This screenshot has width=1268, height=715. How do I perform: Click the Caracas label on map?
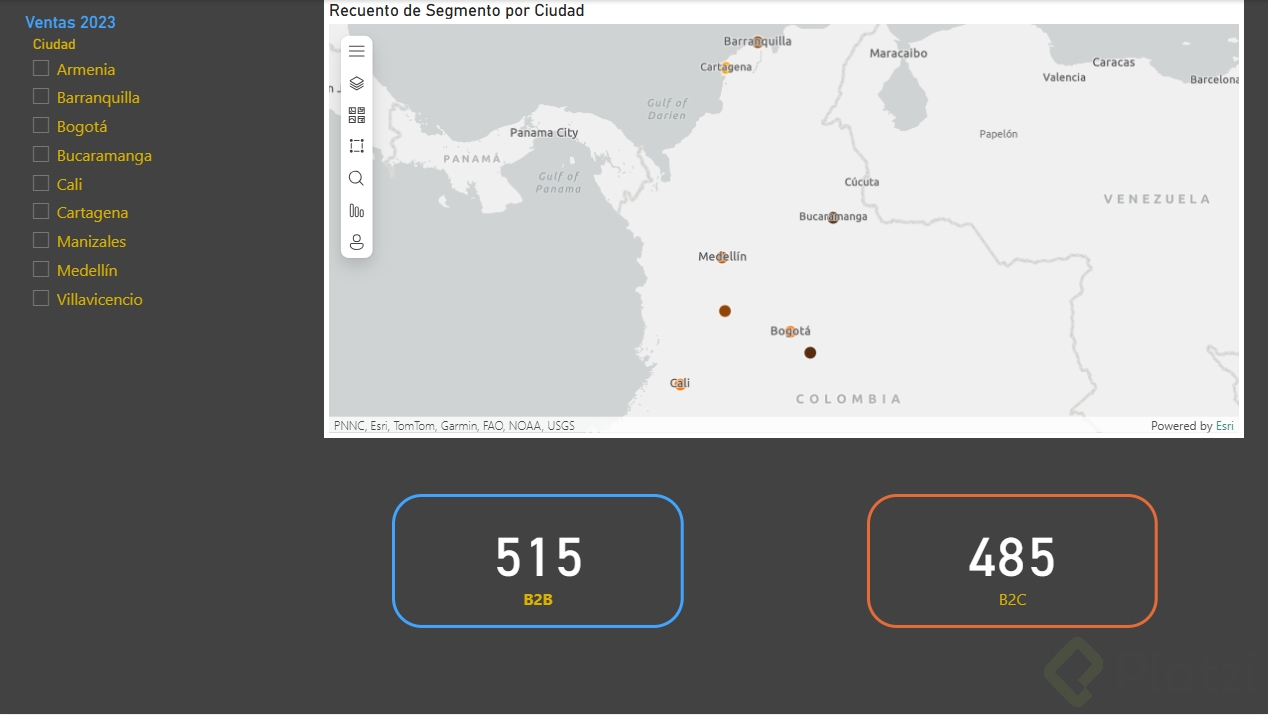point(1114,62)
